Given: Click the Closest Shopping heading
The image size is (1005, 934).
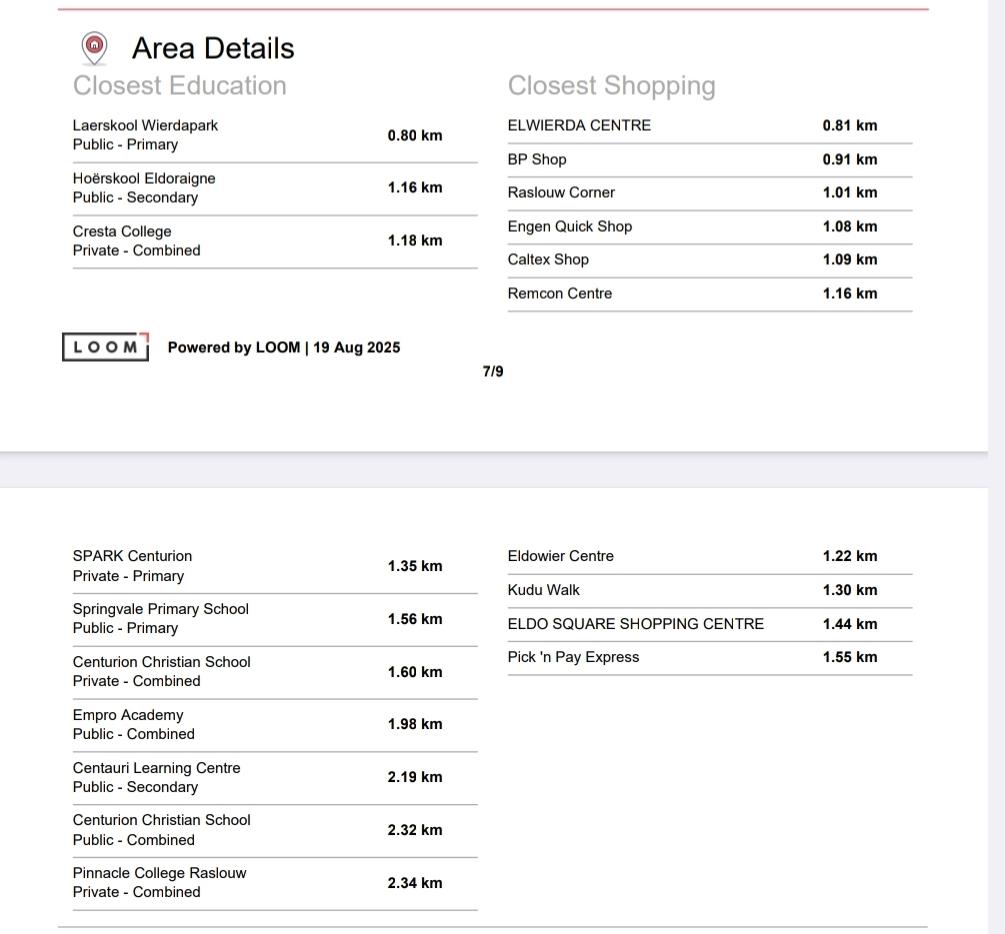Looking at the screenshot, I should 611,86.
